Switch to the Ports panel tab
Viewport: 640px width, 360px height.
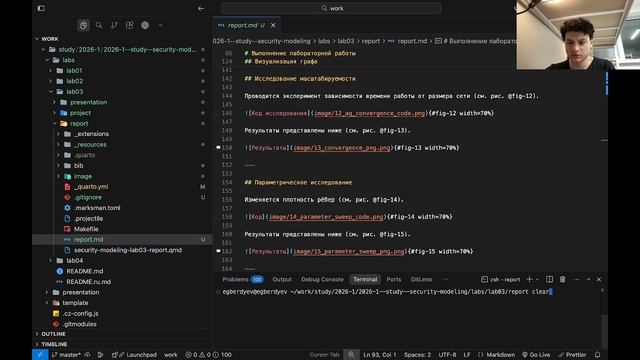[x=393, y=280]
